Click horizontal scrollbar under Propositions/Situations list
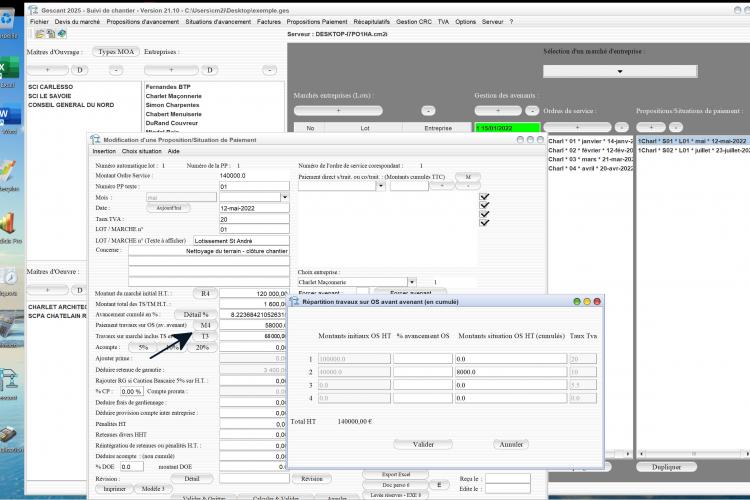The height and width of the screenshot is (500, 750). pos(693,453)
